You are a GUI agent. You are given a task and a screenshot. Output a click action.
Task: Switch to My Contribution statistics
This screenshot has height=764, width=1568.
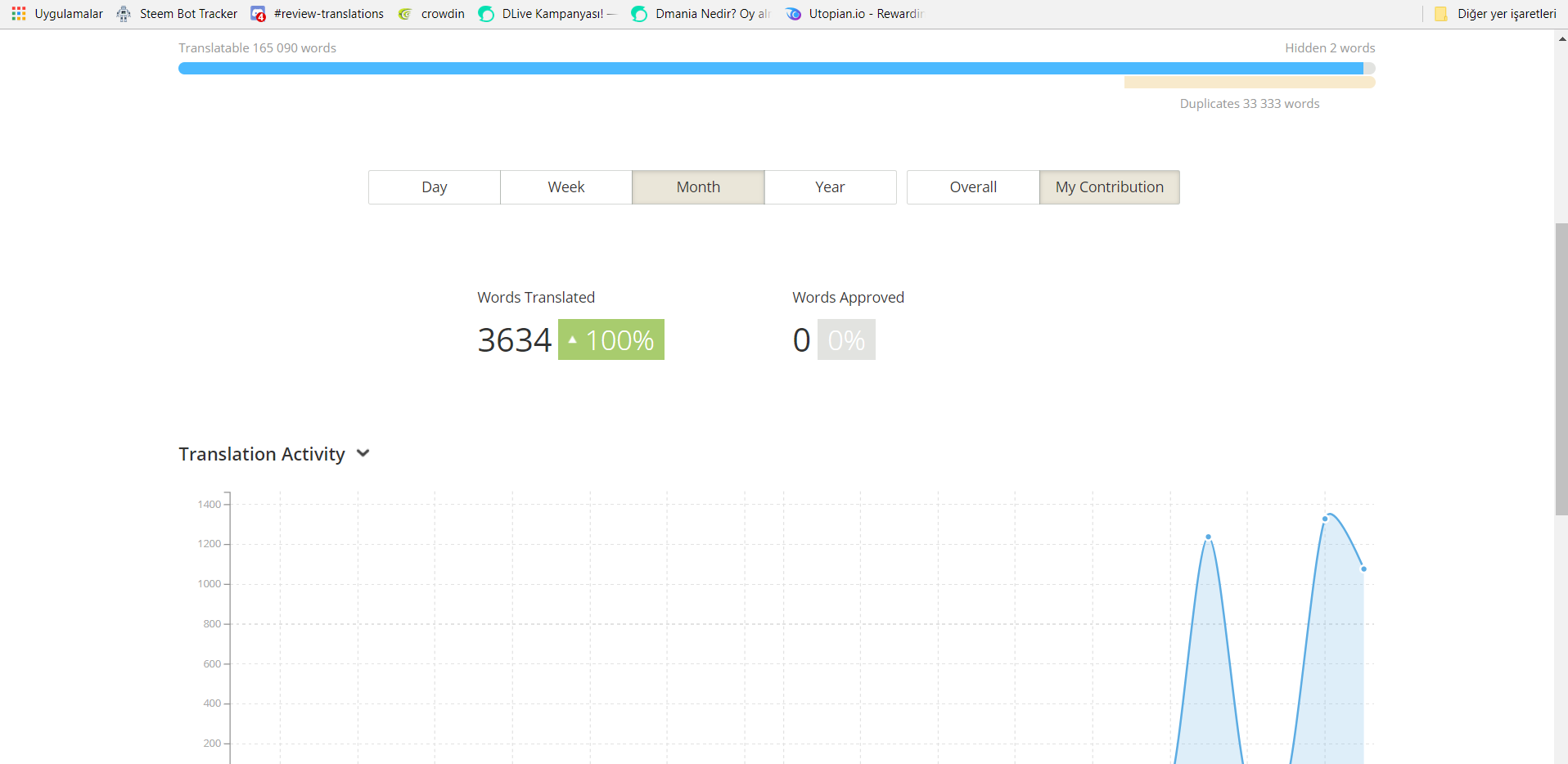click(x=1110, y=187)
